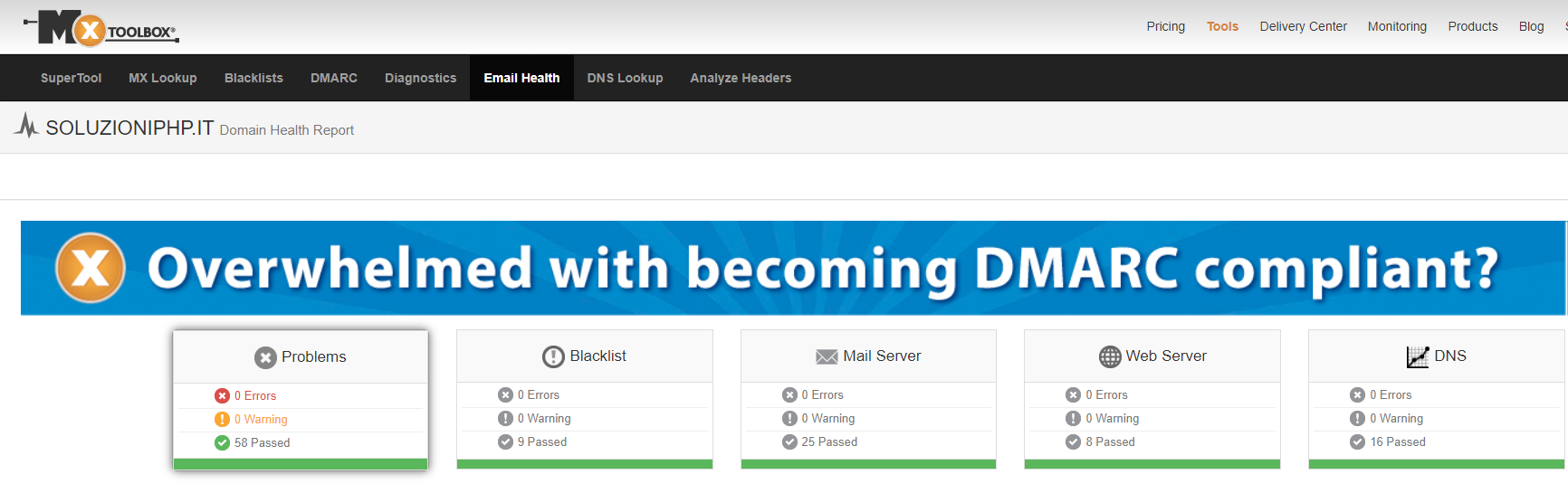Select the Web Server card header
Image resolution: width=1568 pixels, height=503 pixels.
click(1152, 356)
